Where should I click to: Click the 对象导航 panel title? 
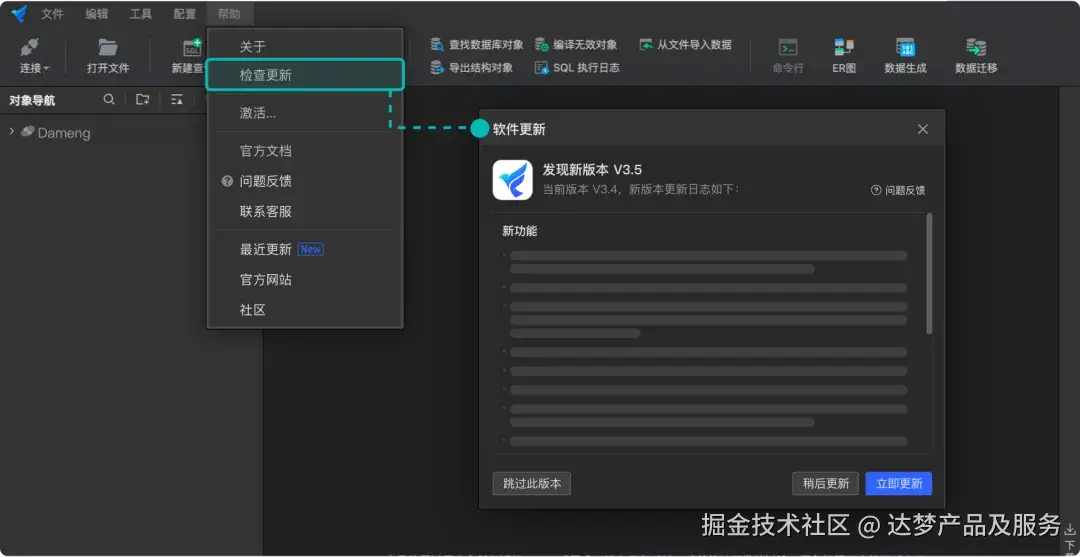[x=32, y=101]
